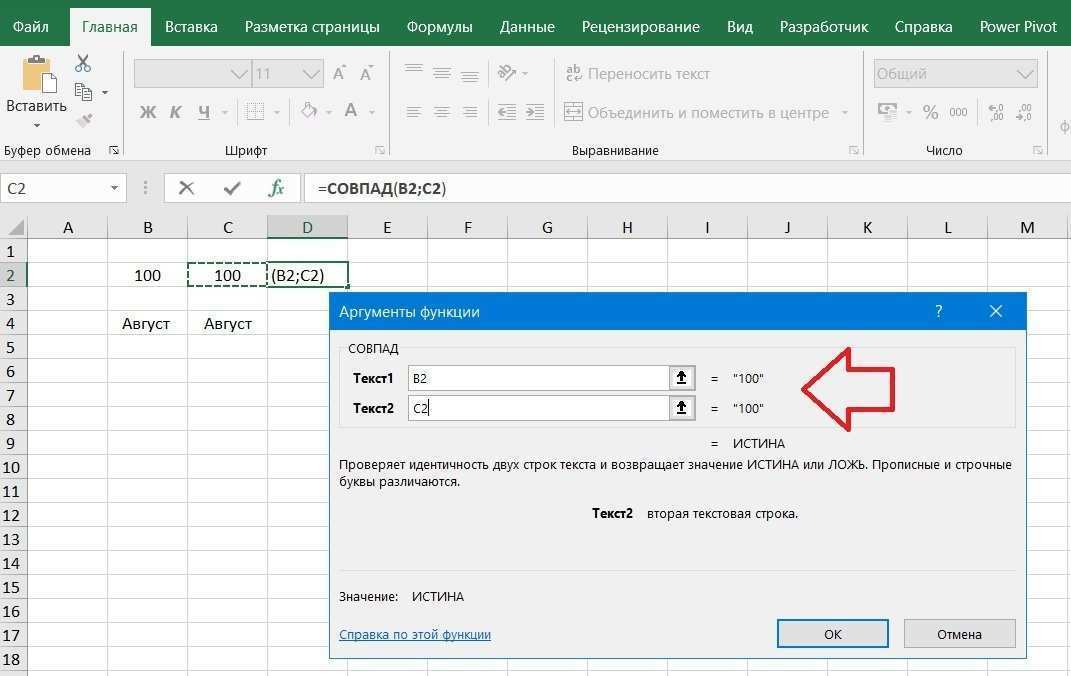Screen dimensions: 1071x676
Task: Click the fill color paint bucket
Action: coord(309,112)
